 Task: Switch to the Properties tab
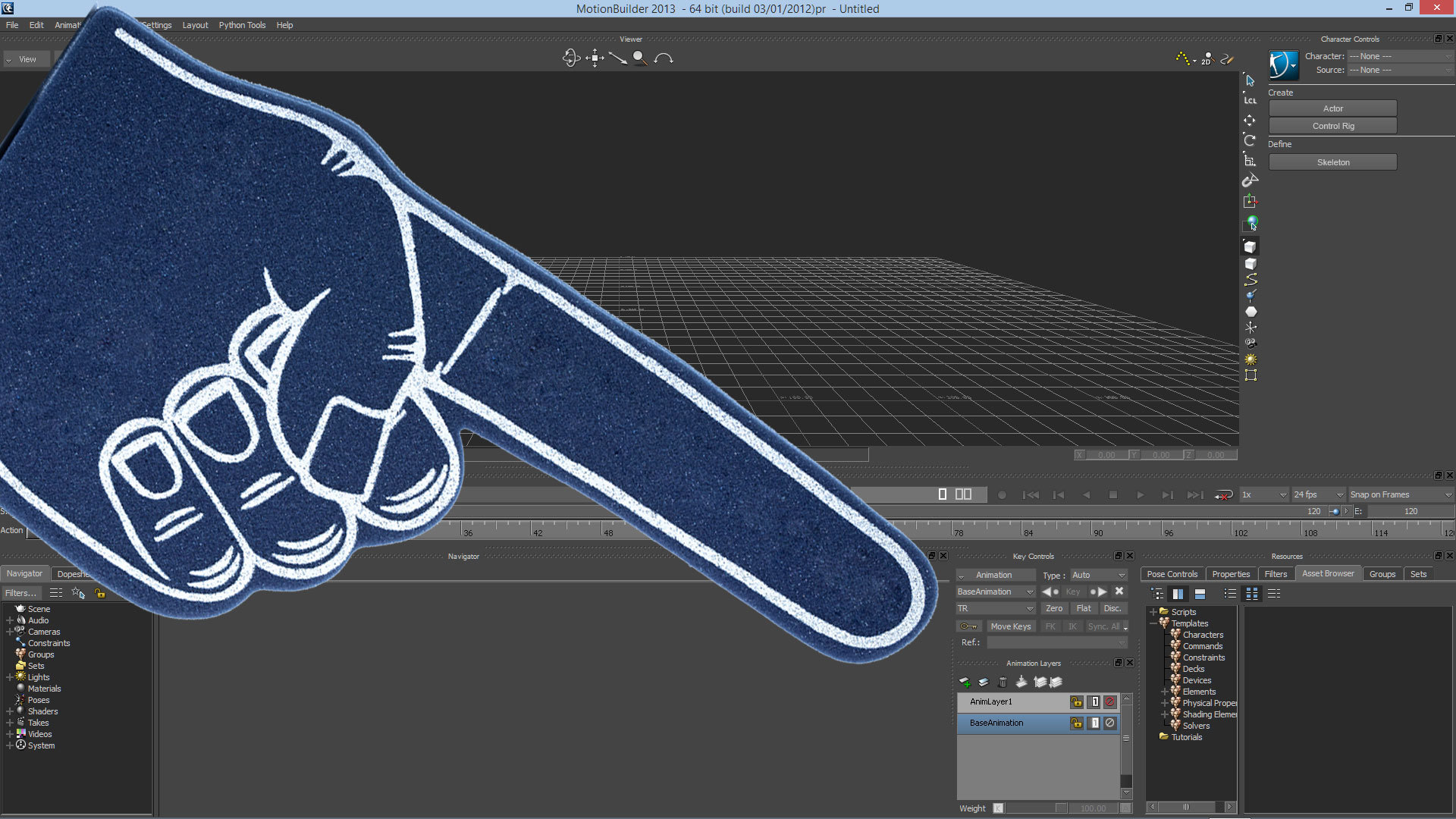(x=1231, y=574)
